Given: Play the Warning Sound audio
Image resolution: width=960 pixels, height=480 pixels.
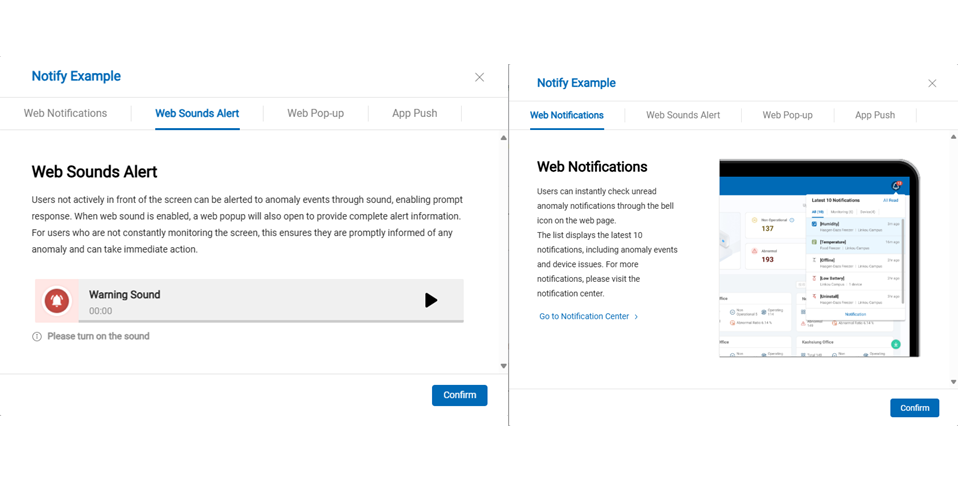Looking at the screenshot, I should tap(431, 300).
